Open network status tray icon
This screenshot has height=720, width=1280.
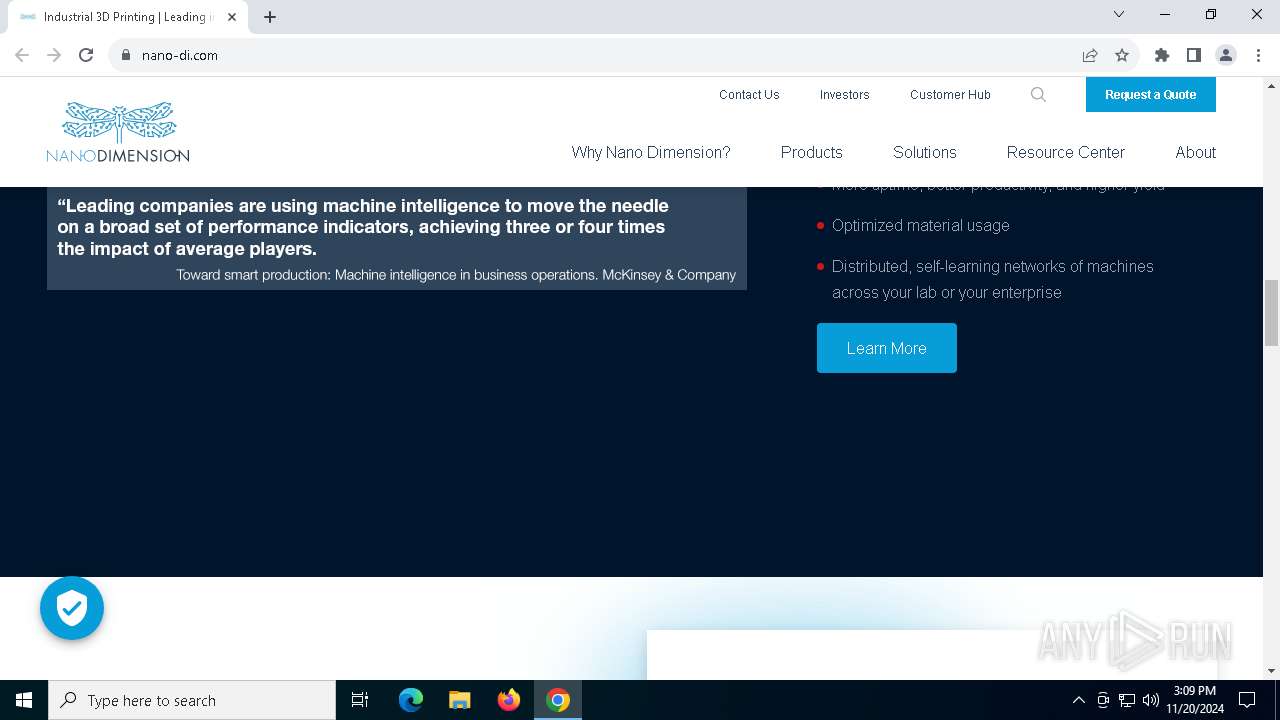(x=1127, y=700)
